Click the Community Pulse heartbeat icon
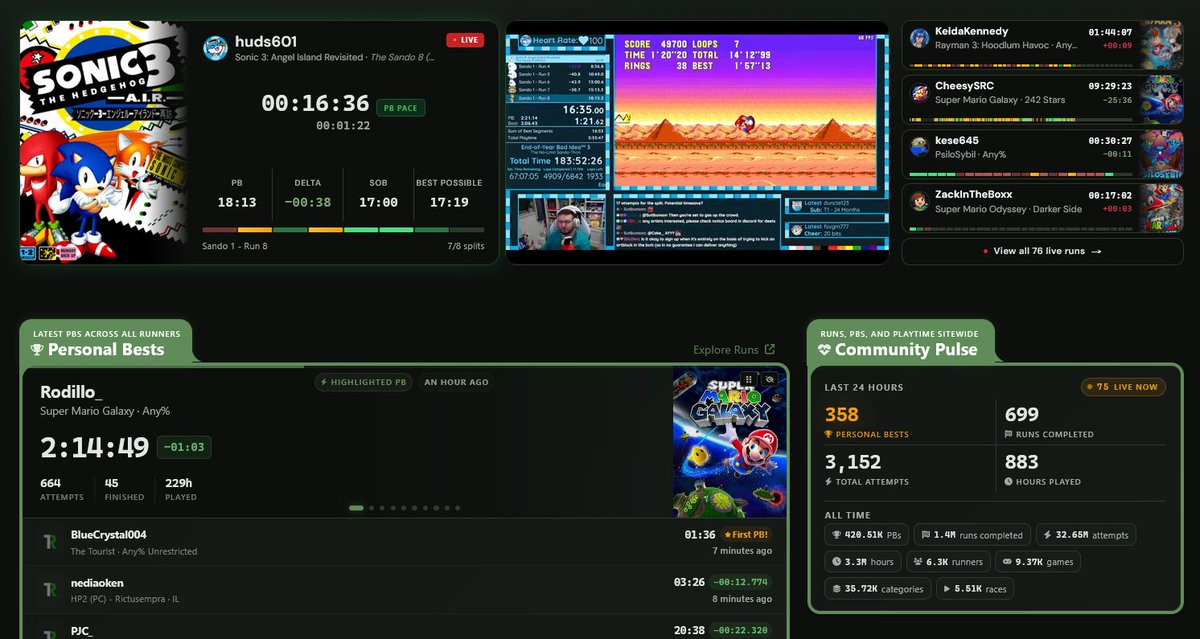The width and height of the screenshot is (1200, 639). (824, 350)
